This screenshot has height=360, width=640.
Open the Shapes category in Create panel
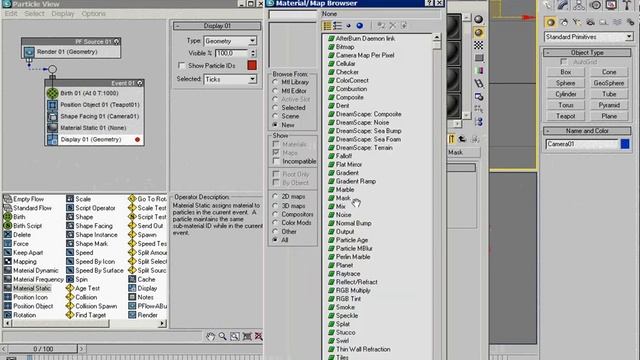(564, 22)
